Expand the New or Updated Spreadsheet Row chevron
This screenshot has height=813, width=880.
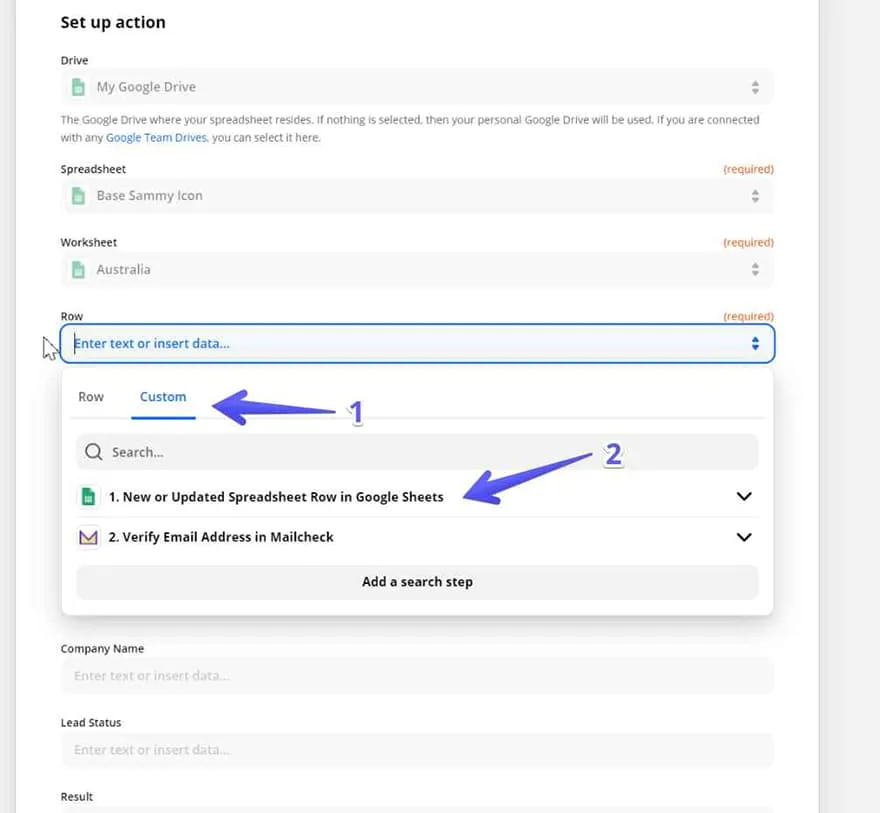pyautogui.click(x=743, y=496)
